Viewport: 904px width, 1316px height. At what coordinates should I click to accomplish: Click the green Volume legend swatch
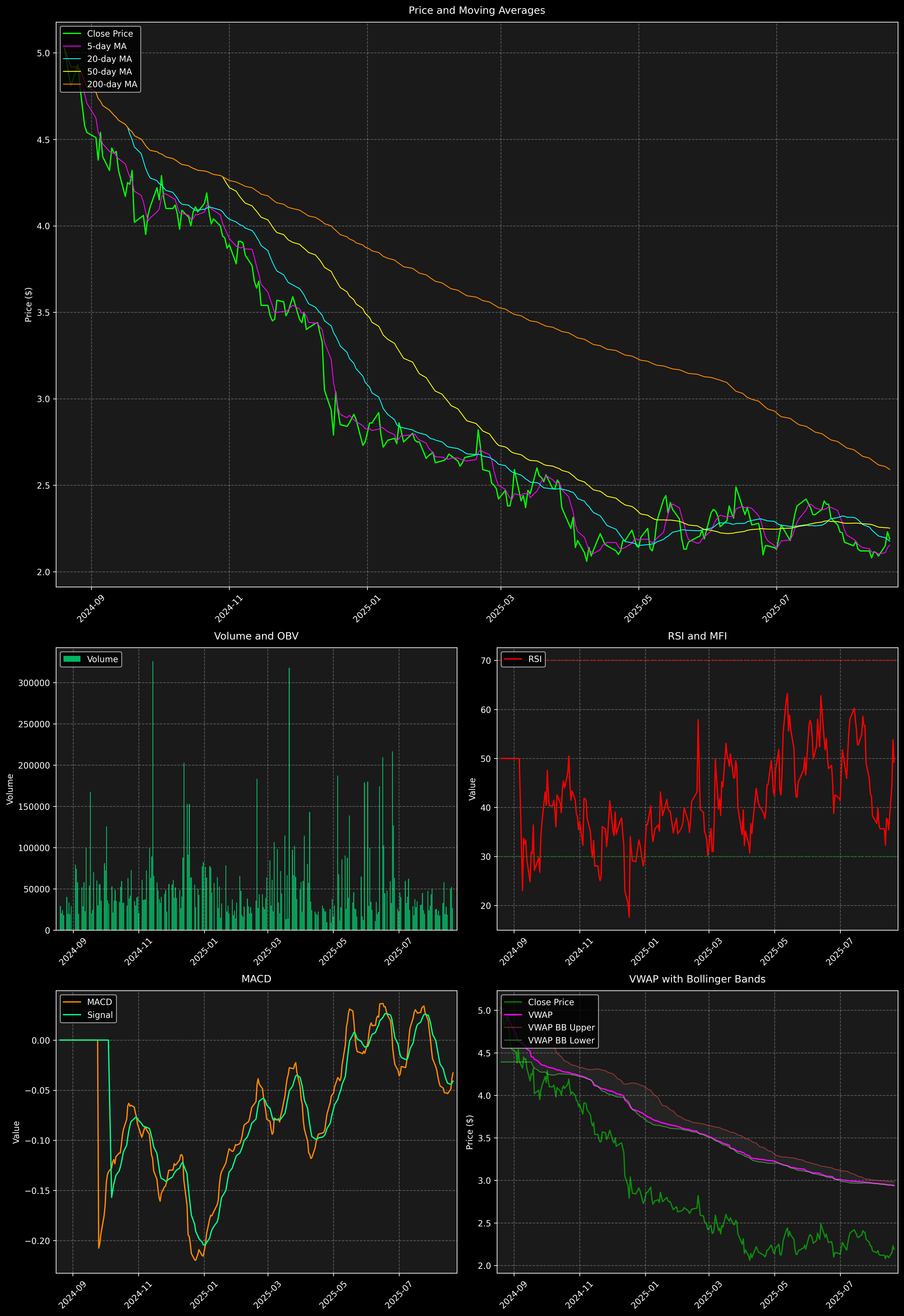click(x=72, y=659)
